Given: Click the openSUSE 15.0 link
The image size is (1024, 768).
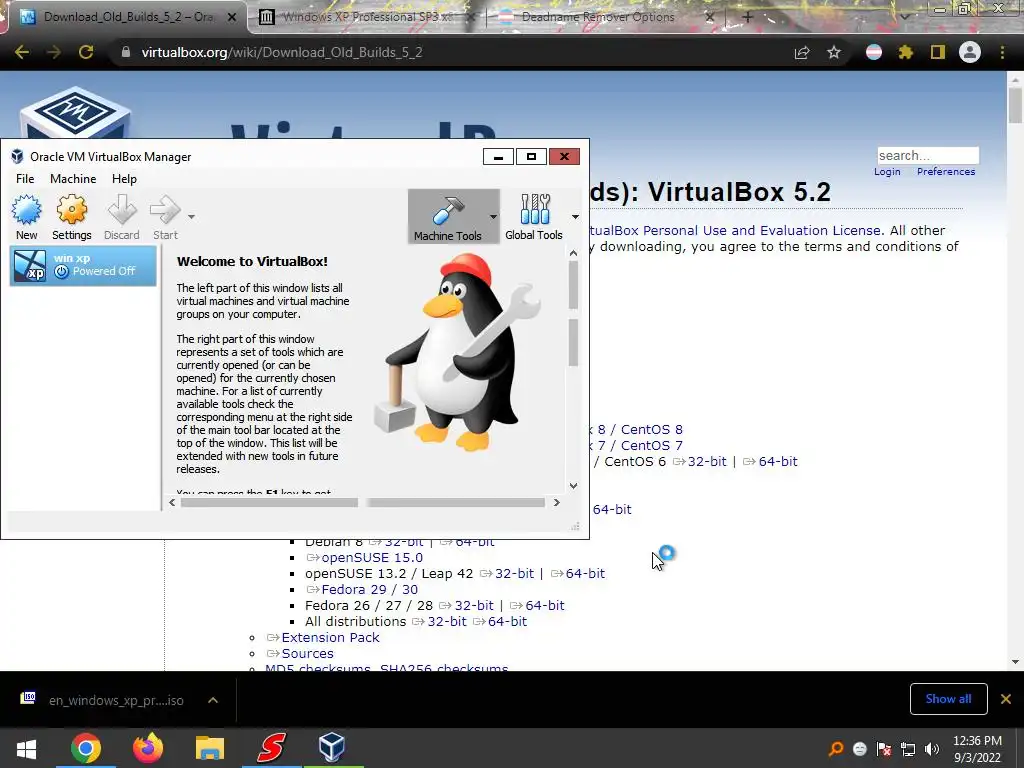Looking at the screenshot, I should click(x=372, y=558).
